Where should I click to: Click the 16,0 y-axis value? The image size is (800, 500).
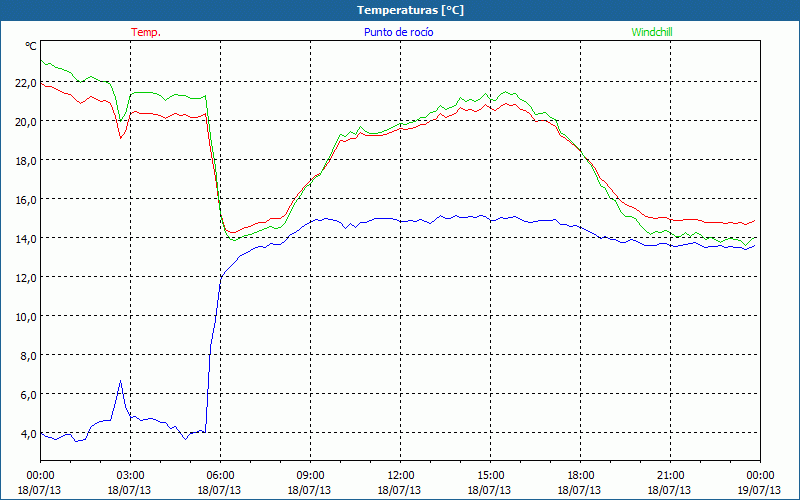(26, 199)
